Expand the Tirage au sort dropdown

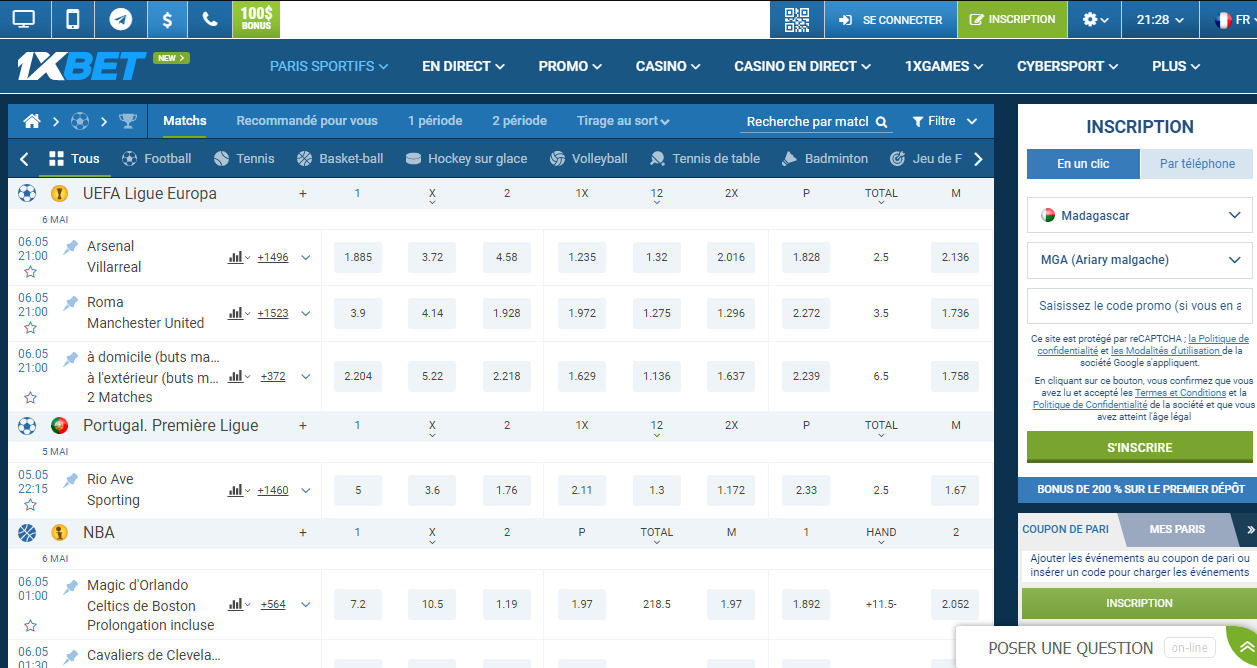(623, 121)
